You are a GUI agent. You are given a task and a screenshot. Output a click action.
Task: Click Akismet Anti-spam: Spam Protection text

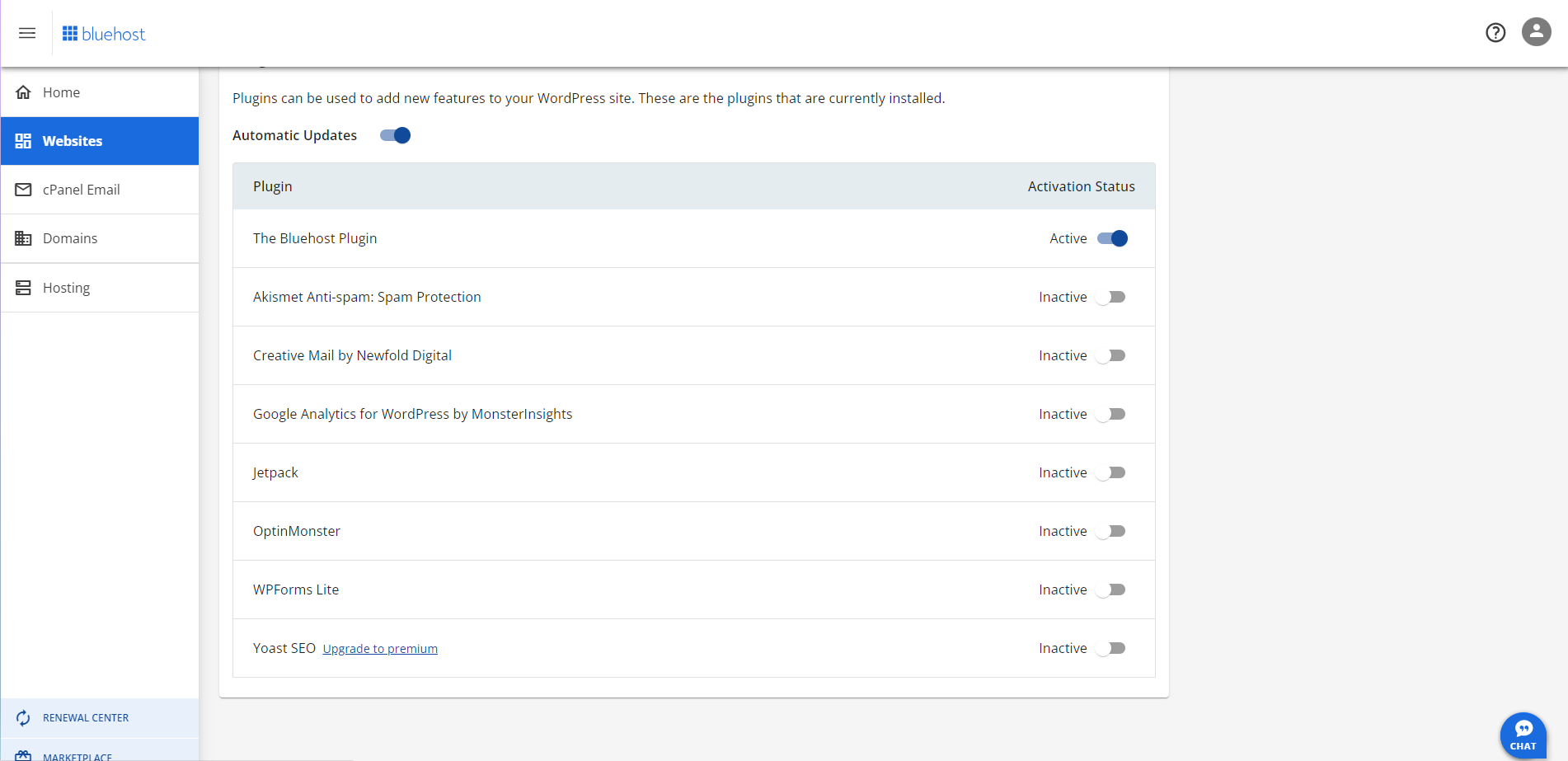tap(367, 297)
